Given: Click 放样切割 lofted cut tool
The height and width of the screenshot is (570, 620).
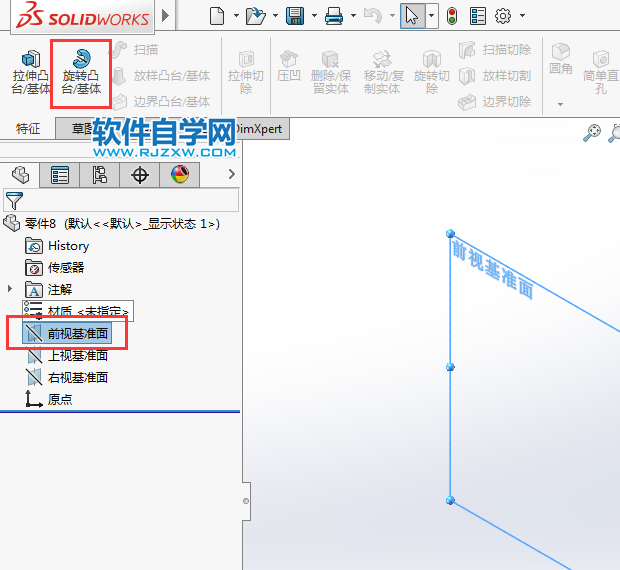Looking at the screenshot, I should click(495, 76).
